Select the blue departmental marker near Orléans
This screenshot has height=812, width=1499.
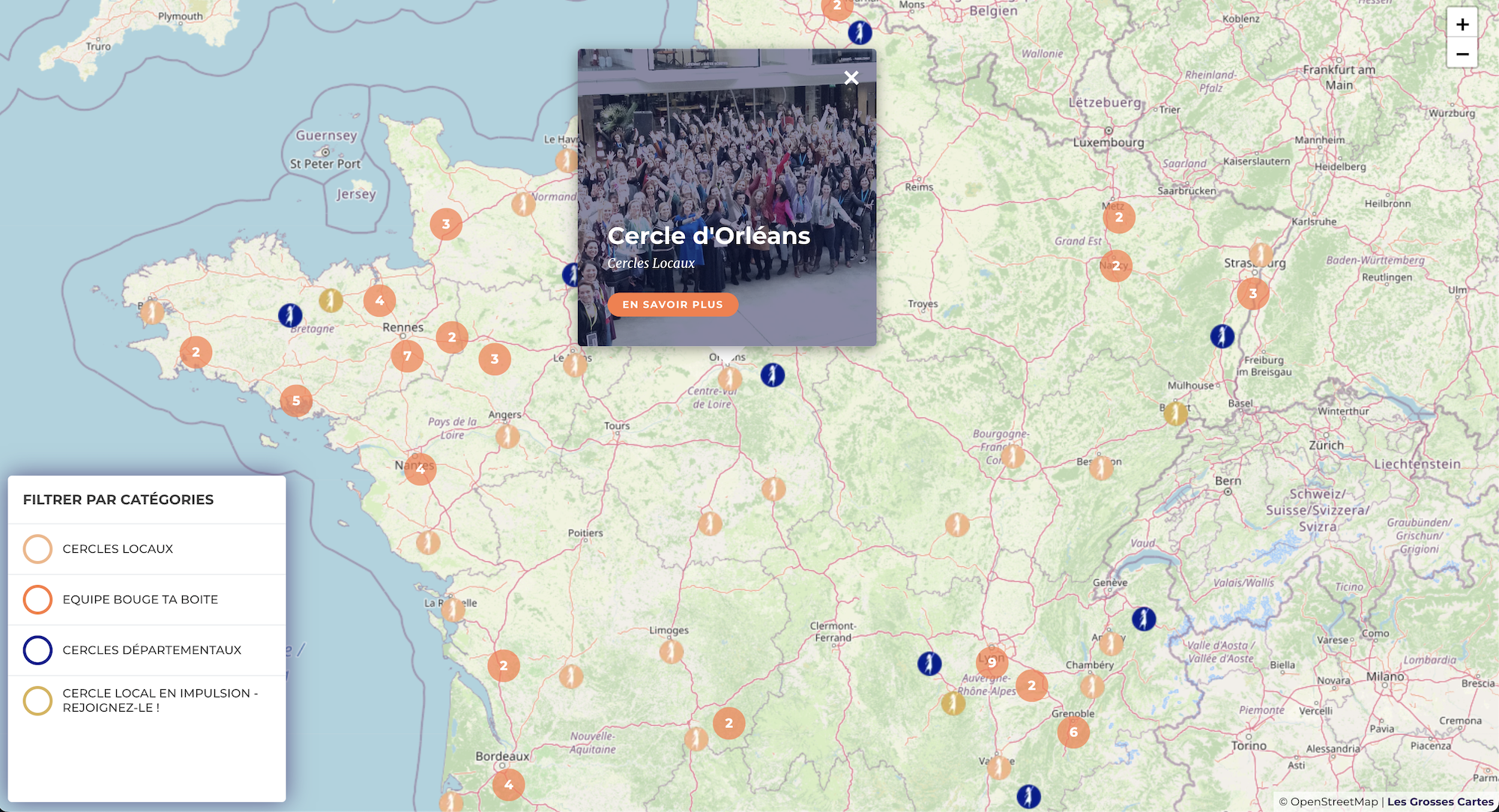(x=773, y=375)
